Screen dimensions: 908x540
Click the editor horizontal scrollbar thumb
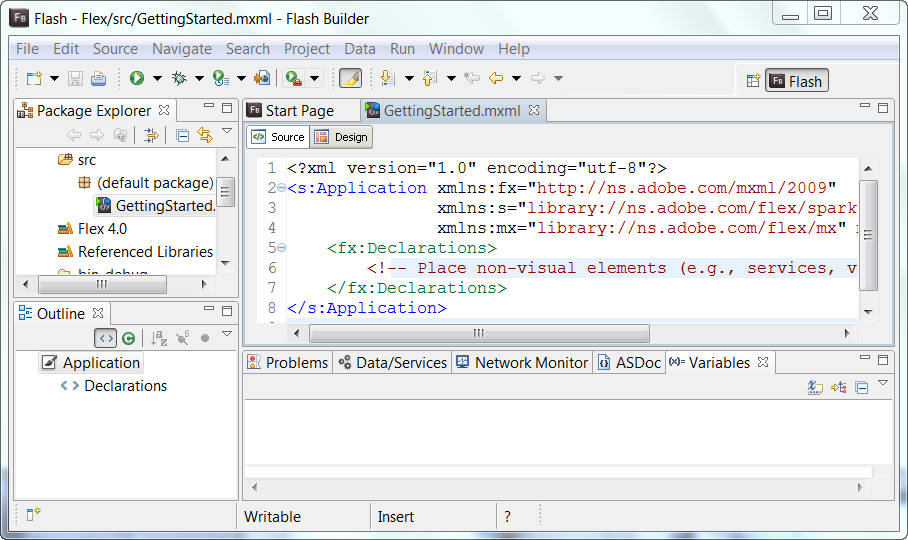pos(479,333)
